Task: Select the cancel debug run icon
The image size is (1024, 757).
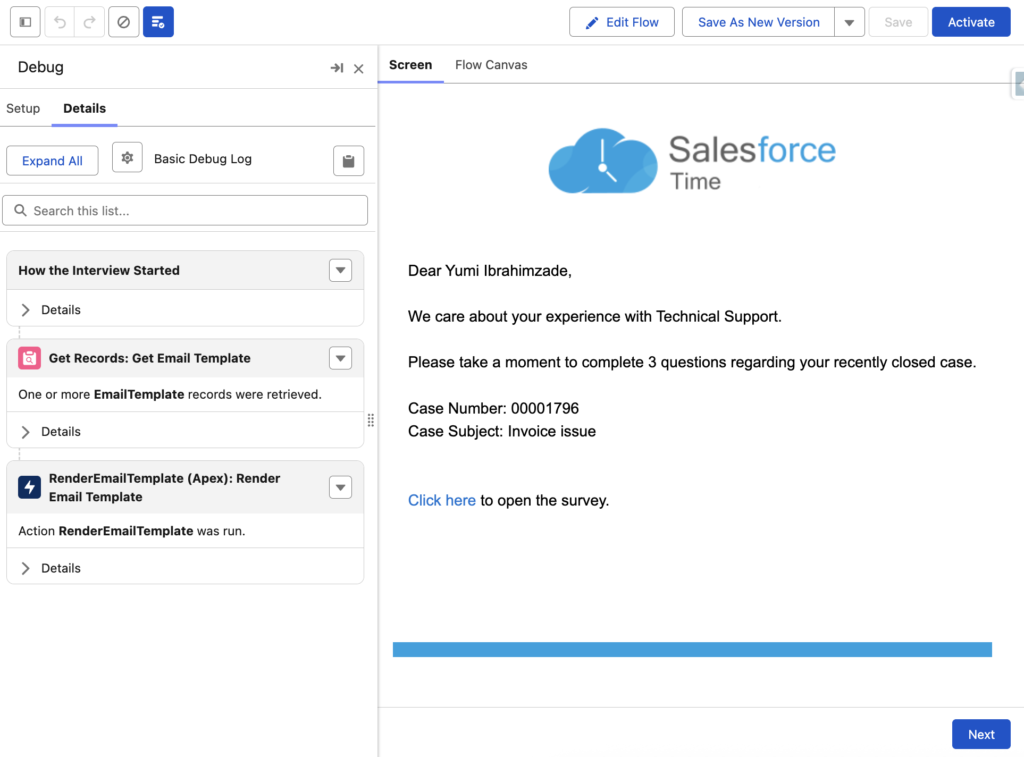Action: [122, 21]
